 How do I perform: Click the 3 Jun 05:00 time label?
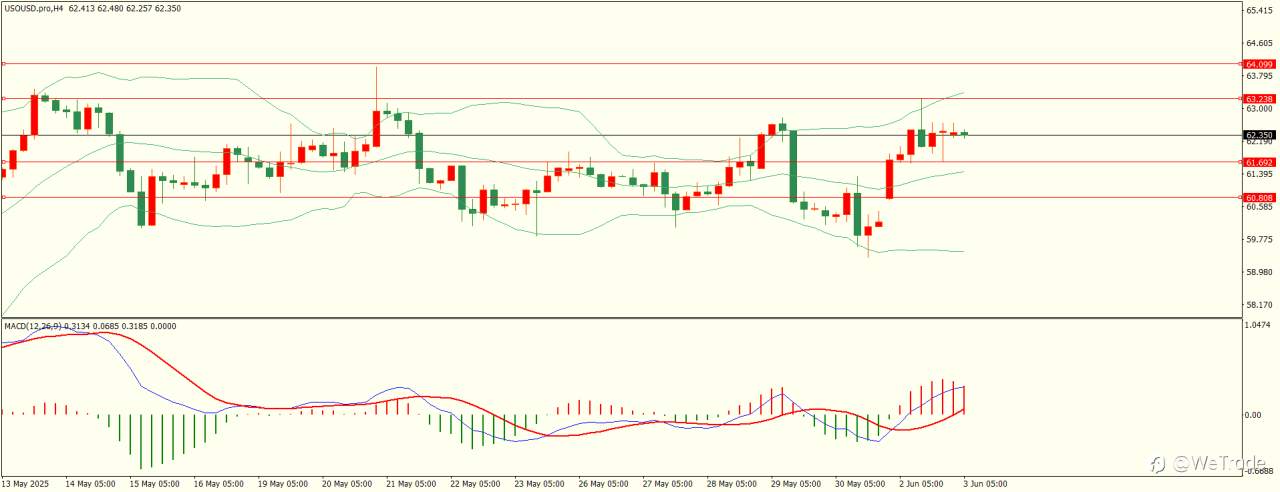coord(984,484)
